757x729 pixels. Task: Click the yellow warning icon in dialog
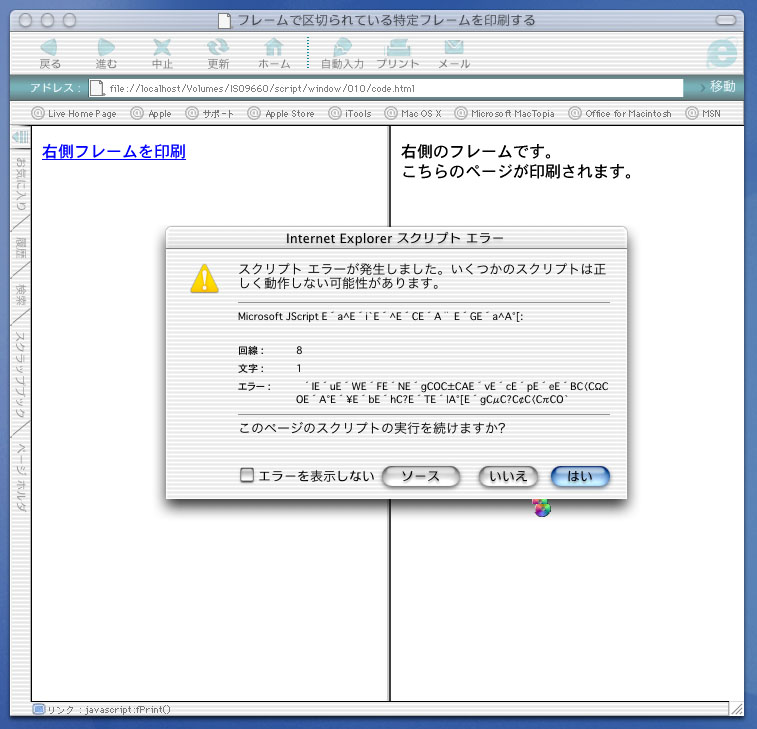[205, 279]
